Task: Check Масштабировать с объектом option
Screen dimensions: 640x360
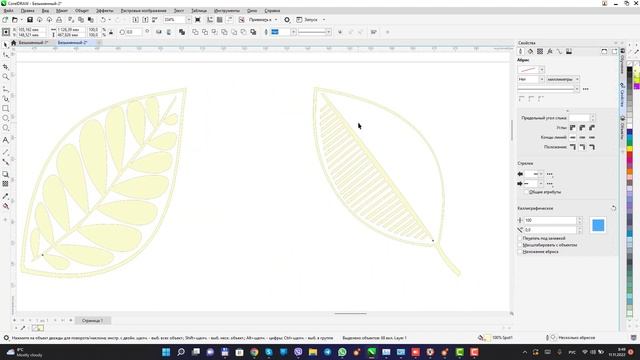Action: pos(520,245)
